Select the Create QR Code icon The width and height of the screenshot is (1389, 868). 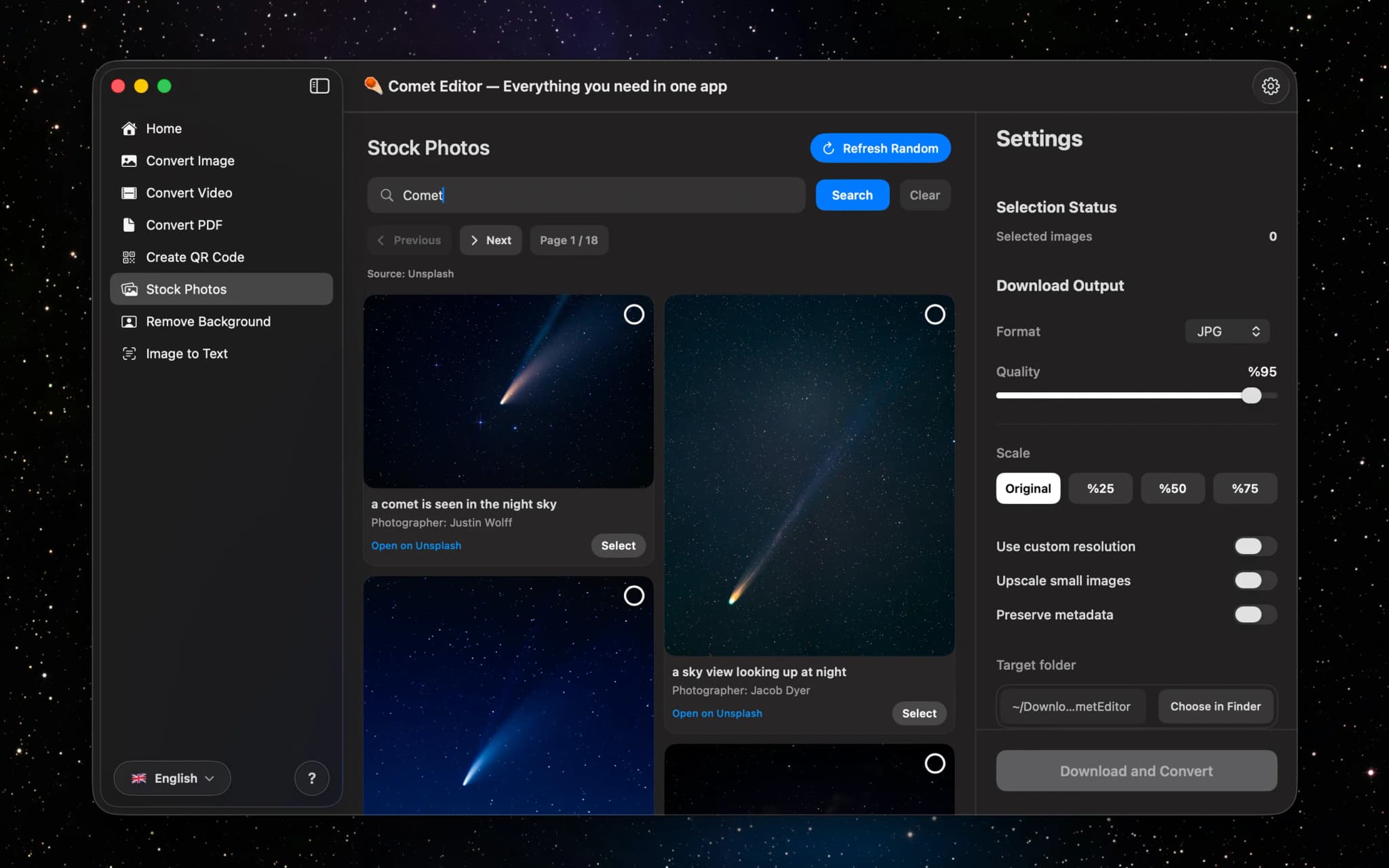pyautogui.click(x=129, y=257)
